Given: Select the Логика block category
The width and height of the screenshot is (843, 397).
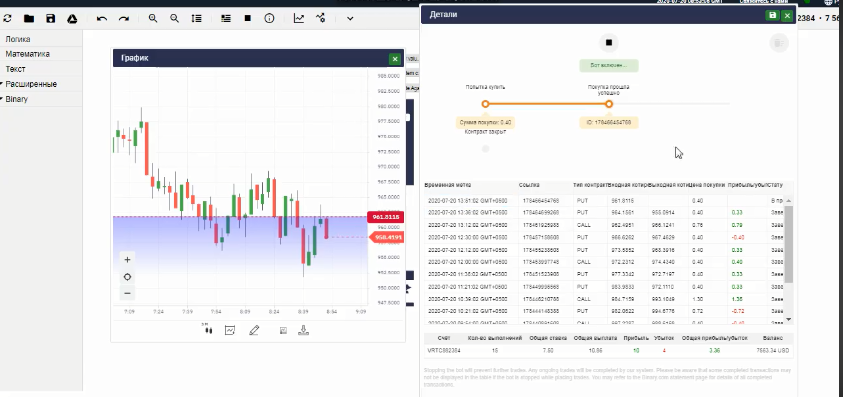Looking at the screenshot, I should pos(18,39).
